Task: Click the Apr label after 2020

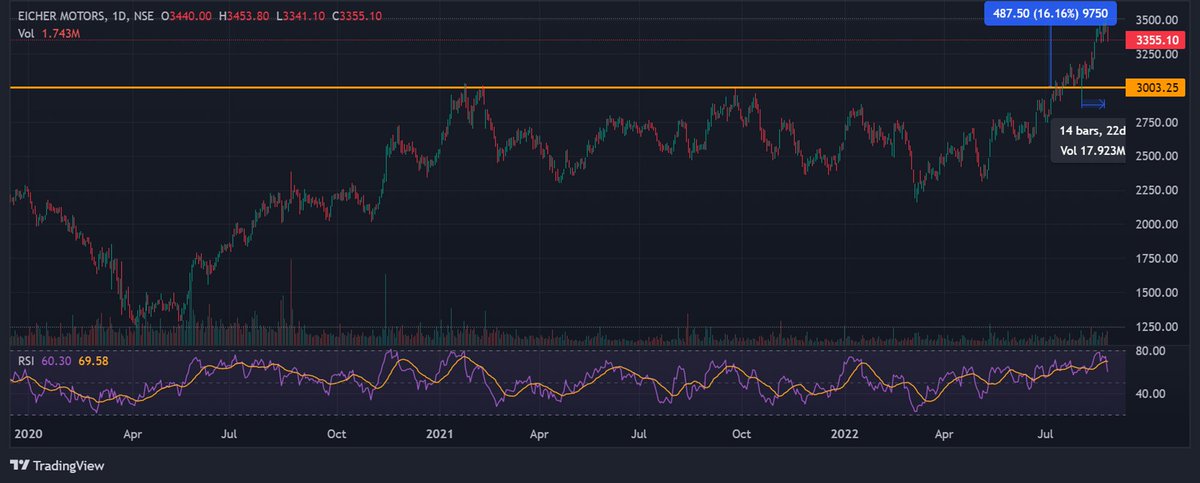Action: (131, 435)
